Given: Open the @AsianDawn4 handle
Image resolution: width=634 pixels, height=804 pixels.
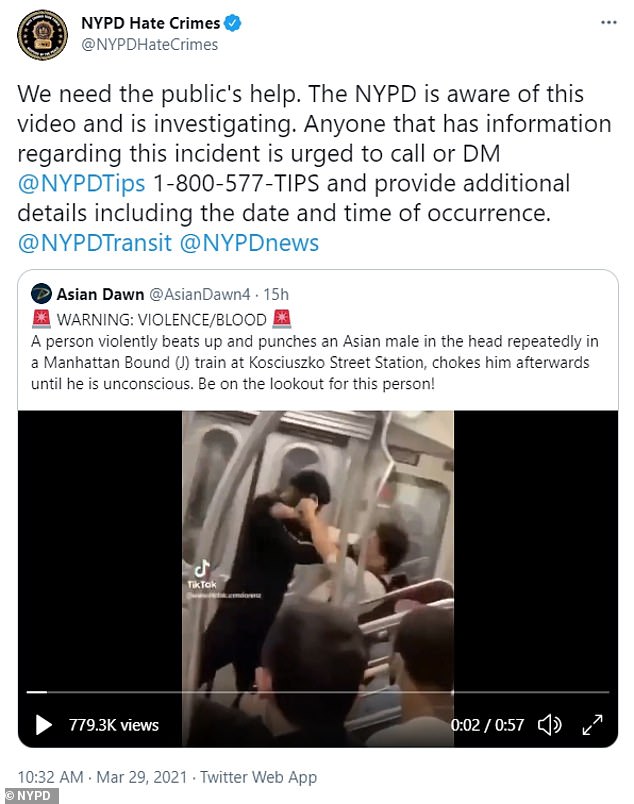Looking at the screenshot, I should pos(200,294).
